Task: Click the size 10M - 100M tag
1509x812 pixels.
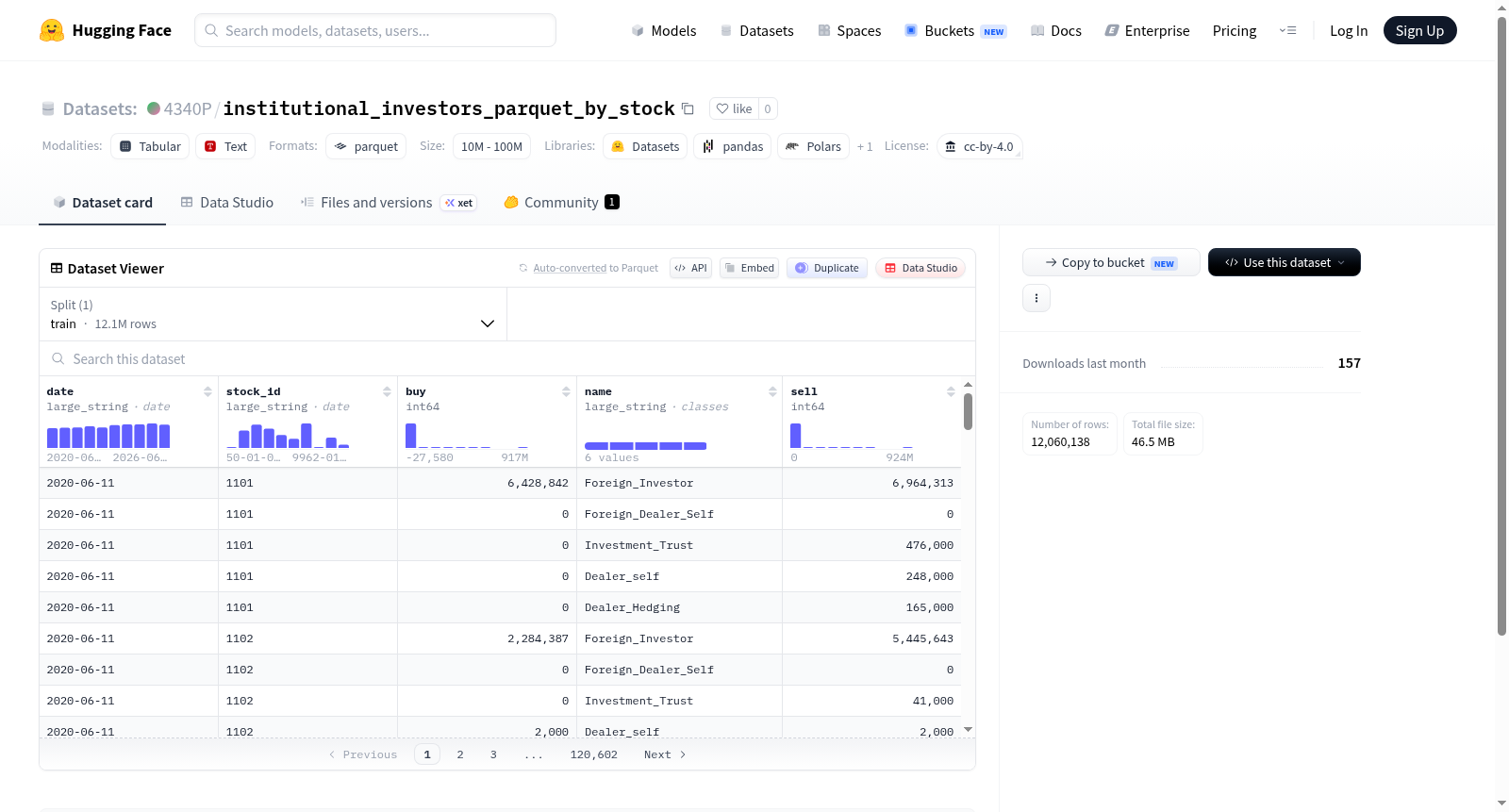Action: 491,146
